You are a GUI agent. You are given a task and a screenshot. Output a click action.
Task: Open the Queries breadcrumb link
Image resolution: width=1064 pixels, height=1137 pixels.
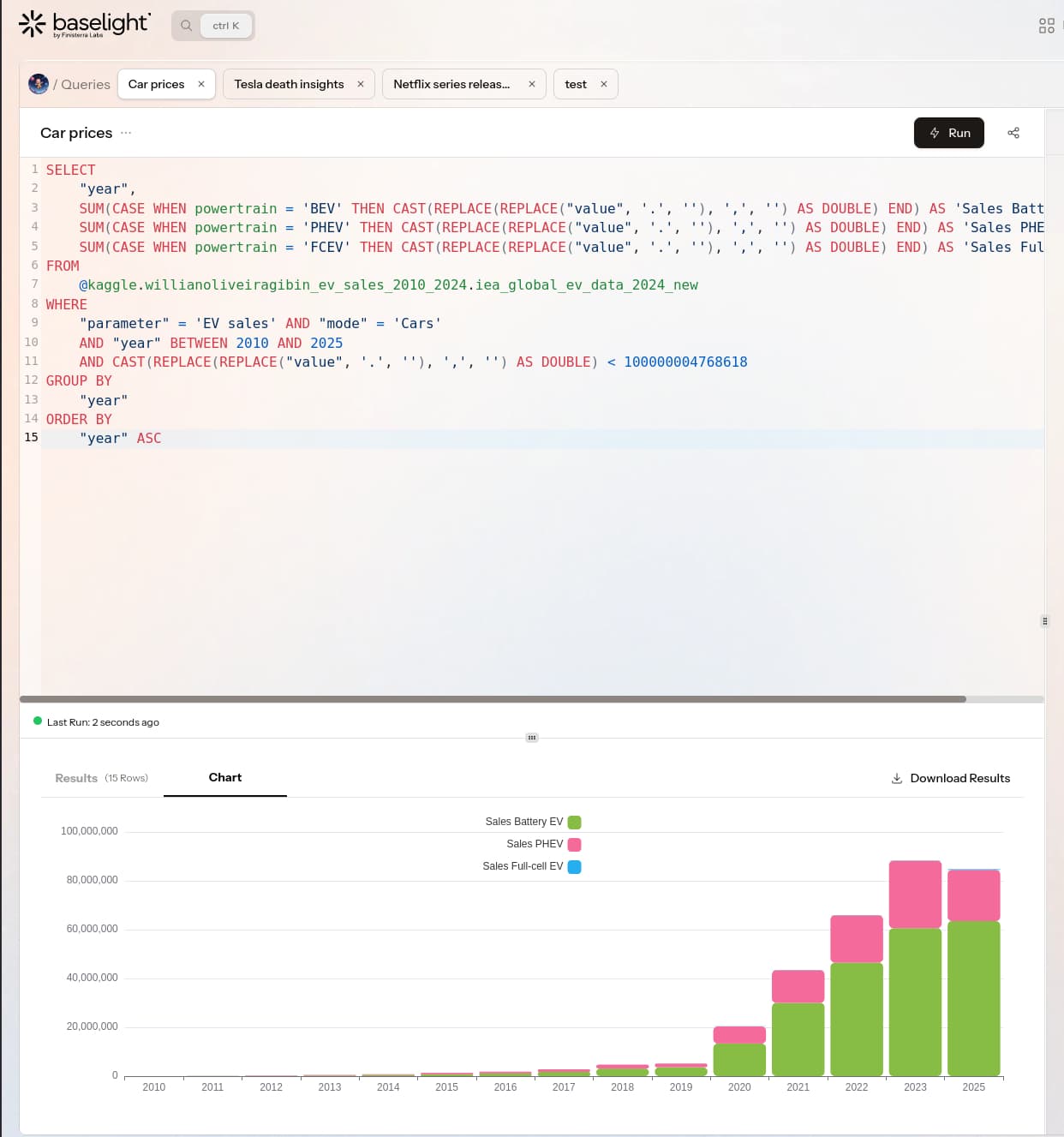pos(85,85)
